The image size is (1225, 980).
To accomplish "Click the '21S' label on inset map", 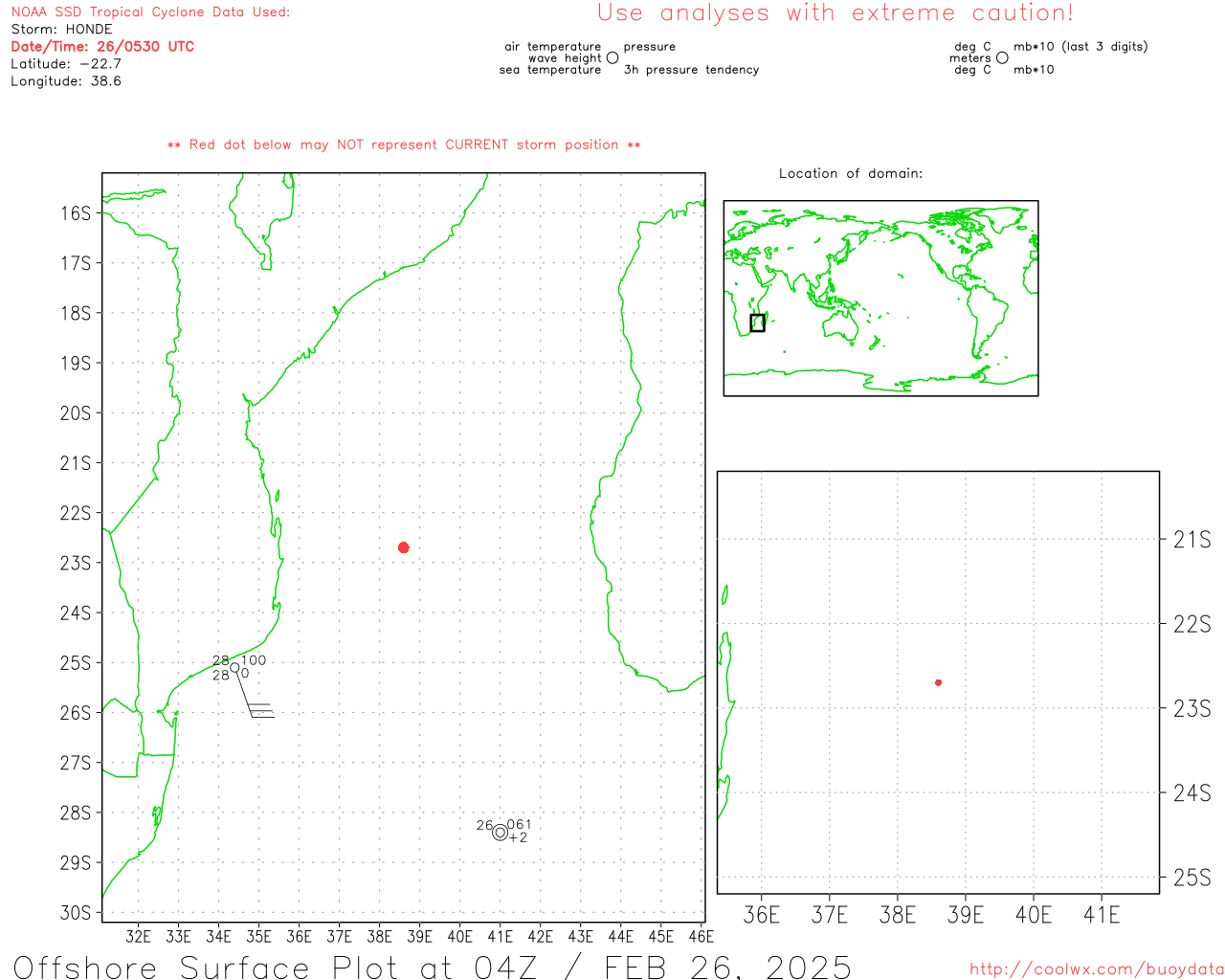I will point(1192,540).
